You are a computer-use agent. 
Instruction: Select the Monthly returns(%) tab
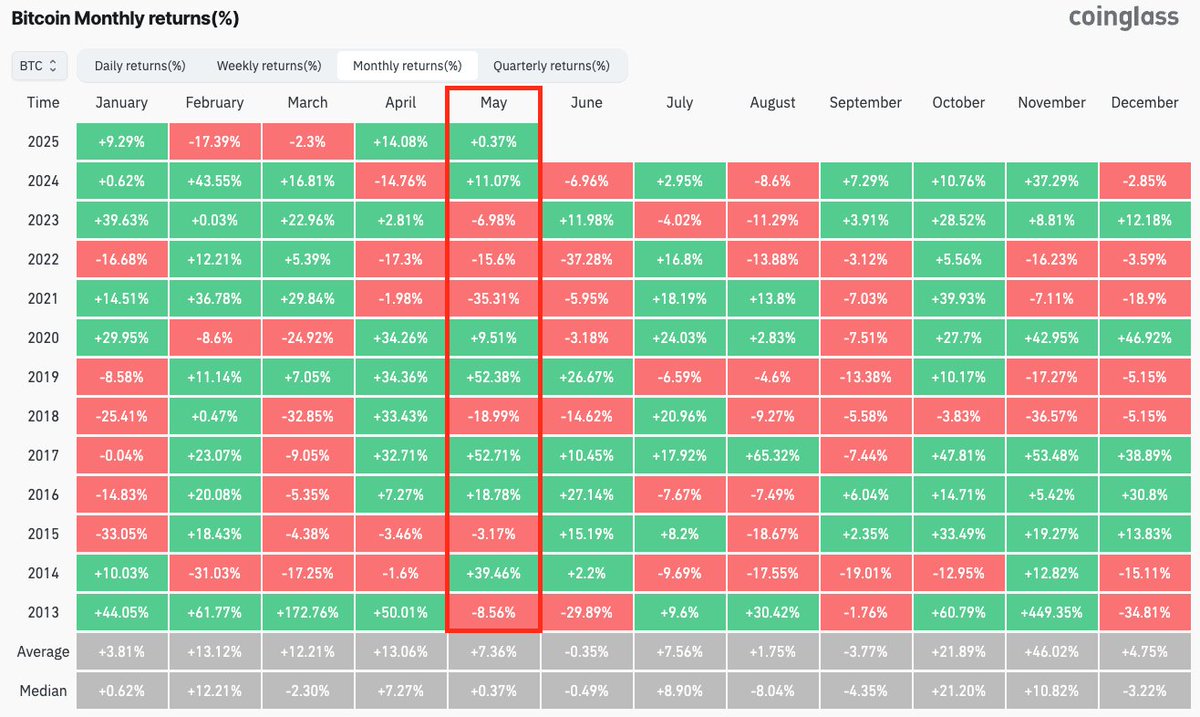click(407, 66)
